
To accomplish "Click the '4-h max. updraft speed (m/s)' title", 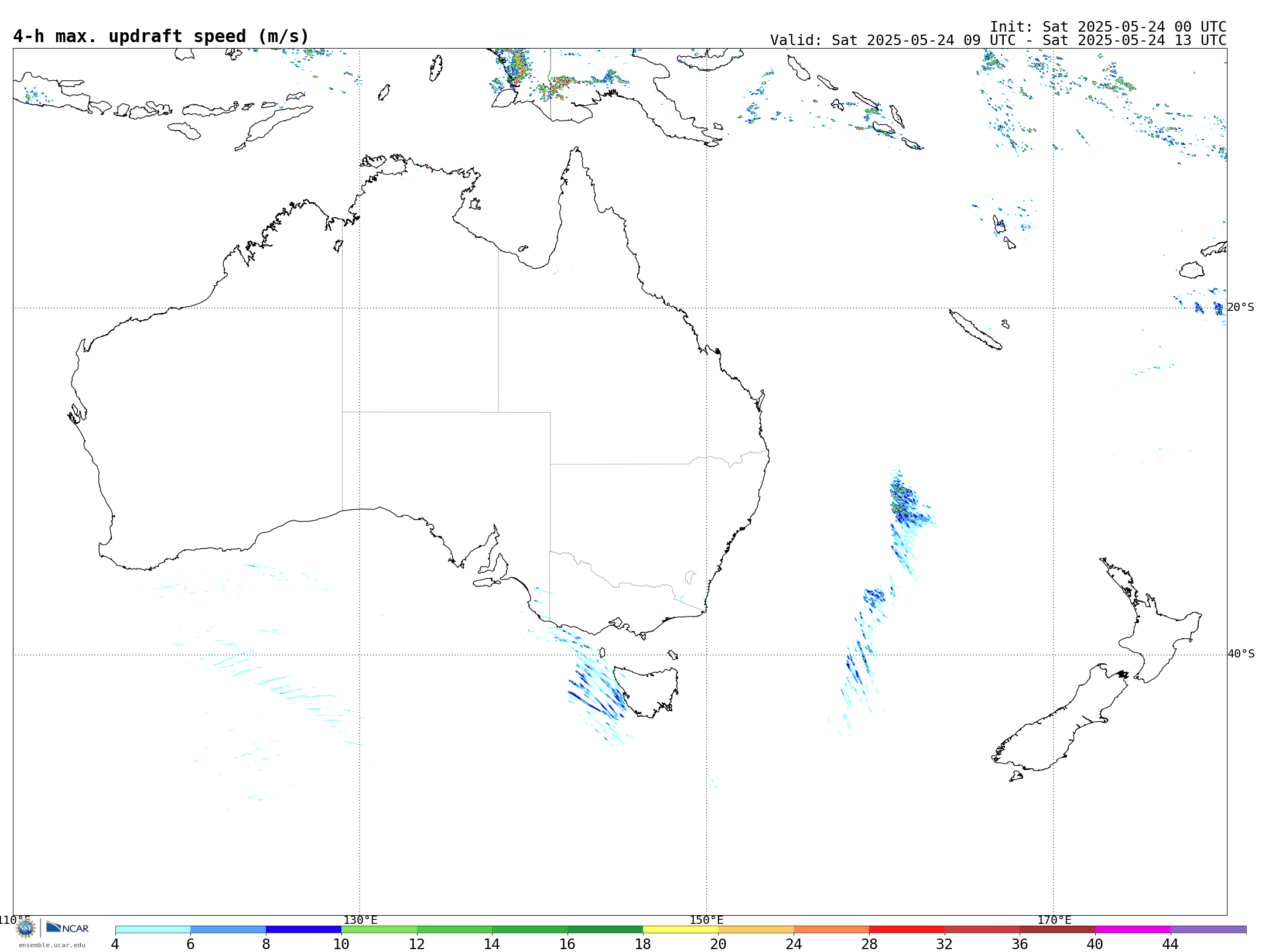I will tap(161, 36).
